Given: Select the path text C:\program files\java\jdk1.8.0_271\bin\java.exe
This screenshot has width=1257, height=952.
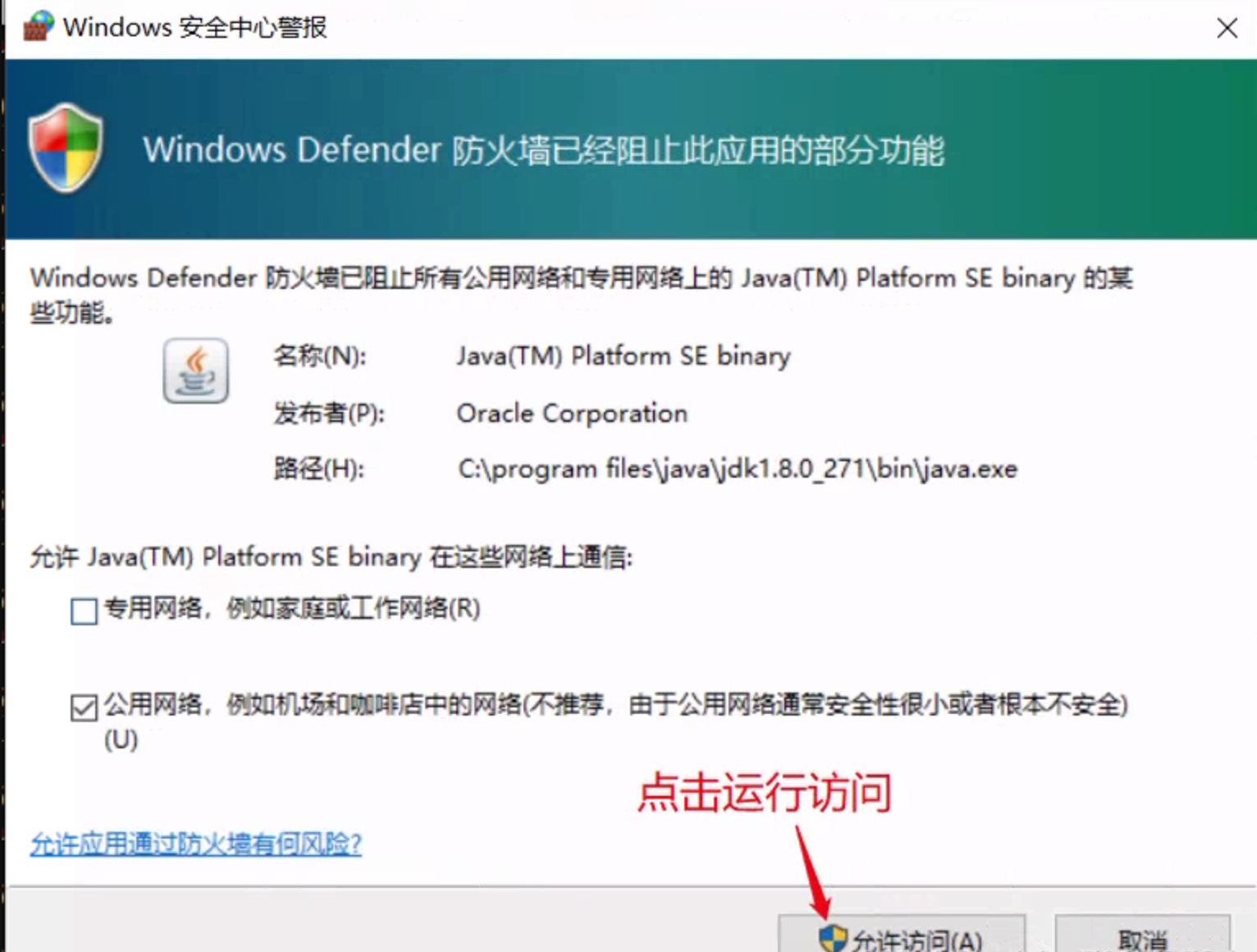Looking at the screenshot, I should point(738,469).
